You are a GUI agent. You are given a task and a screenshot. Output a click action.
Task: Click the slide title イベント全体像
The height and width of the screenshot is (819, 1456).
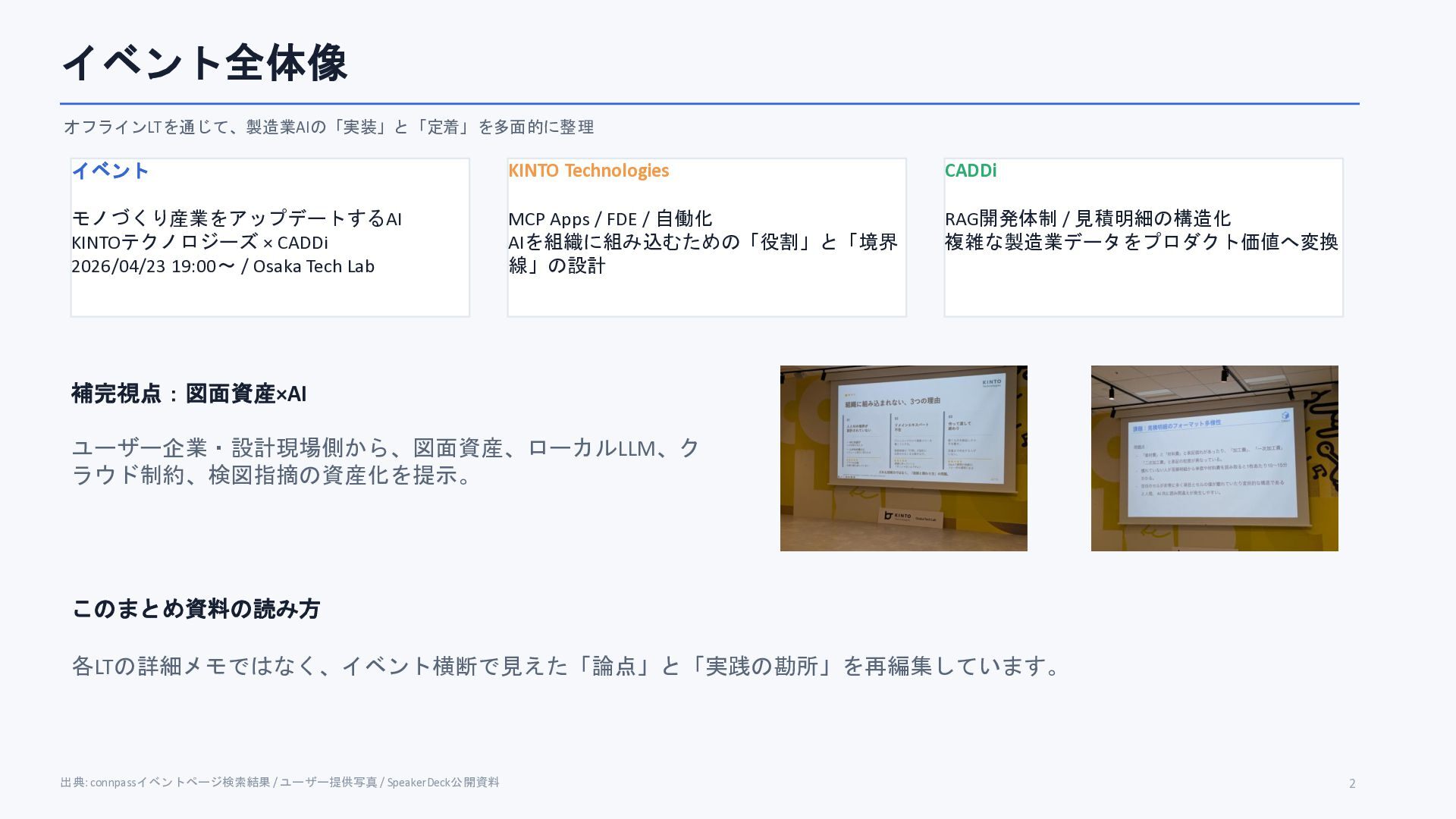coord(204,62)
